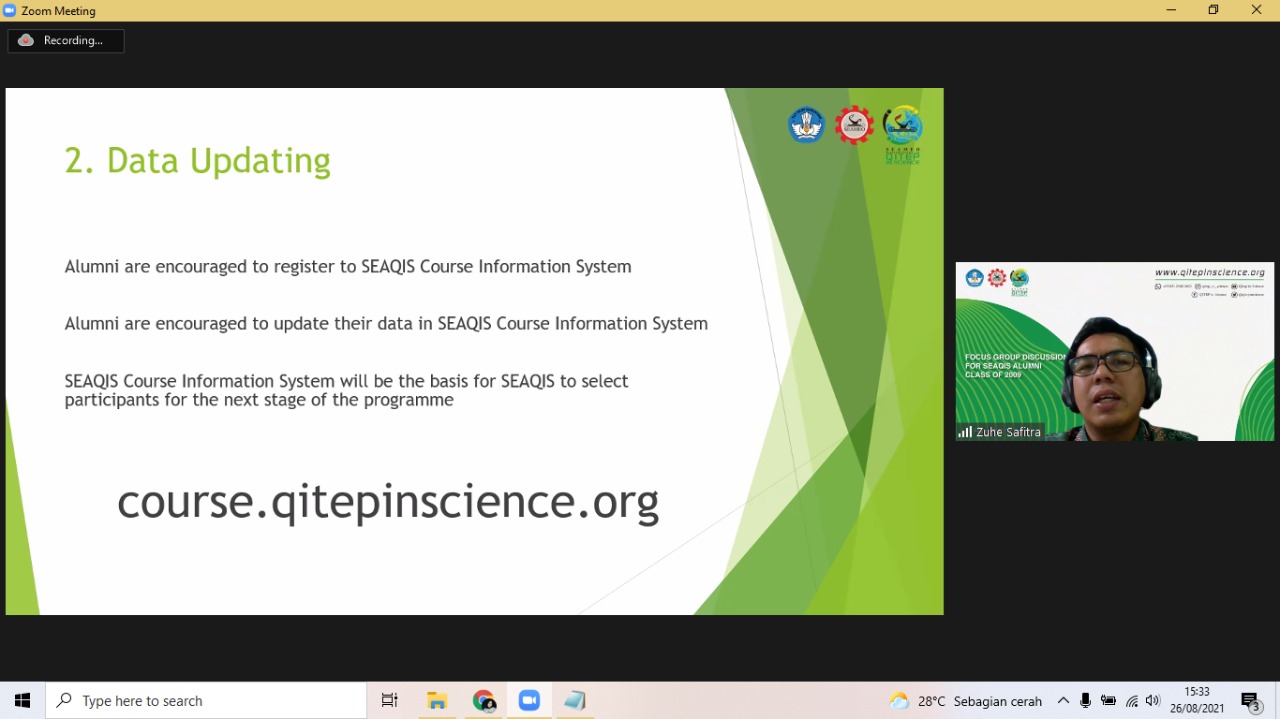Open the battery status icon

1108,701
